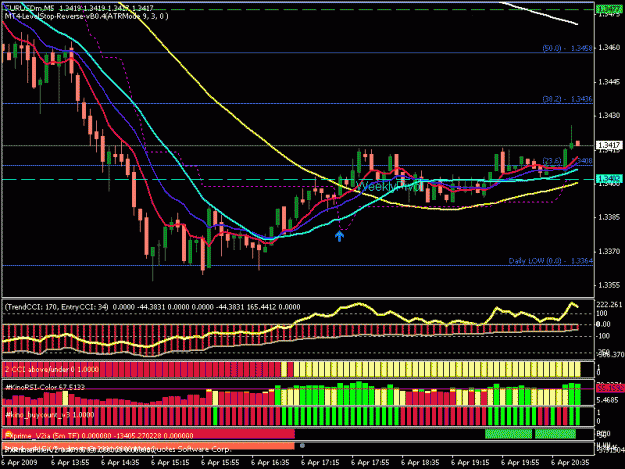The height and width of the screenshot is (469, 625).
Task: Click 1.3385 on the price scale
Action: [x=609, y=218]
